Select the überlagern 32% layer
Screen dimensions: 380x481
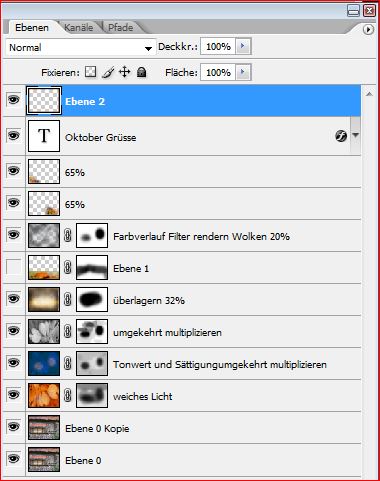[x=193, y=300]
